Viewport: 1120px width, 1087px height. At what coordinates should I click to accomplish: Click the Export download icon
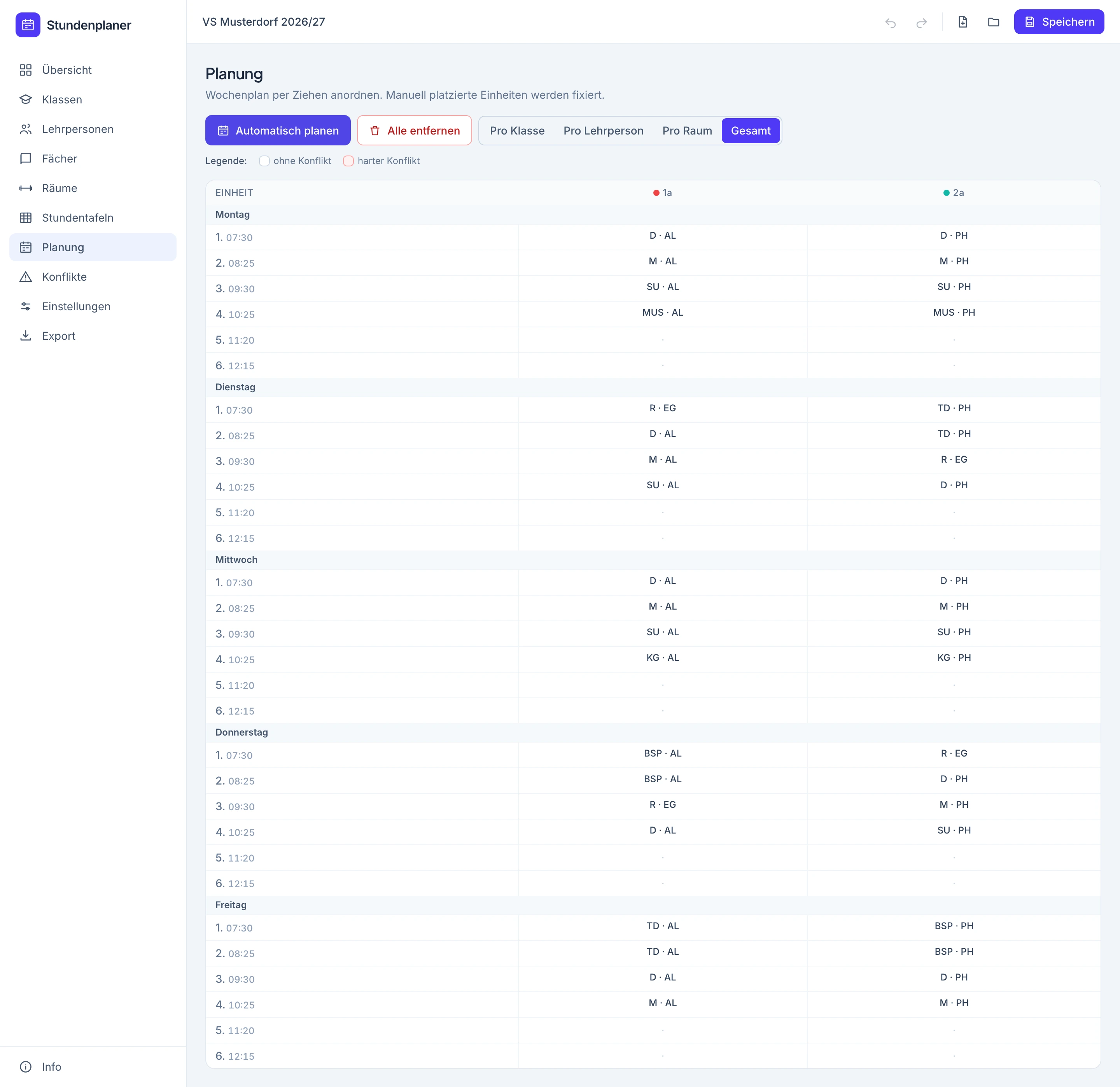[x=26, y=336]
